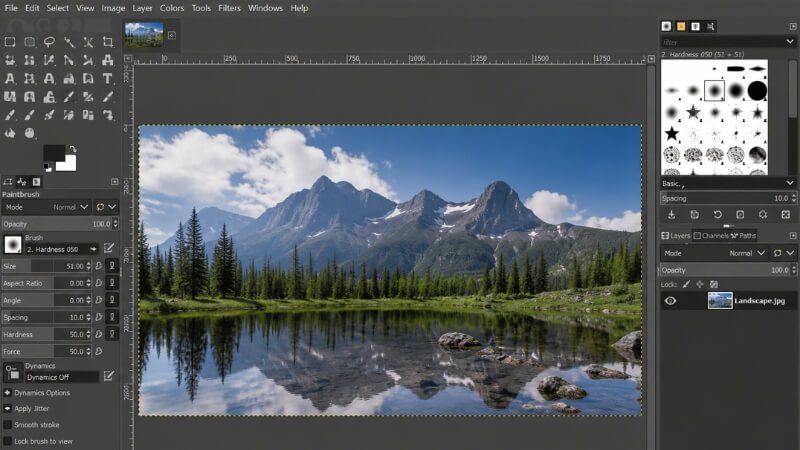Reset Aspect Ratio to brush default
Screen dimensions: 800x450
tap(99, 283)
